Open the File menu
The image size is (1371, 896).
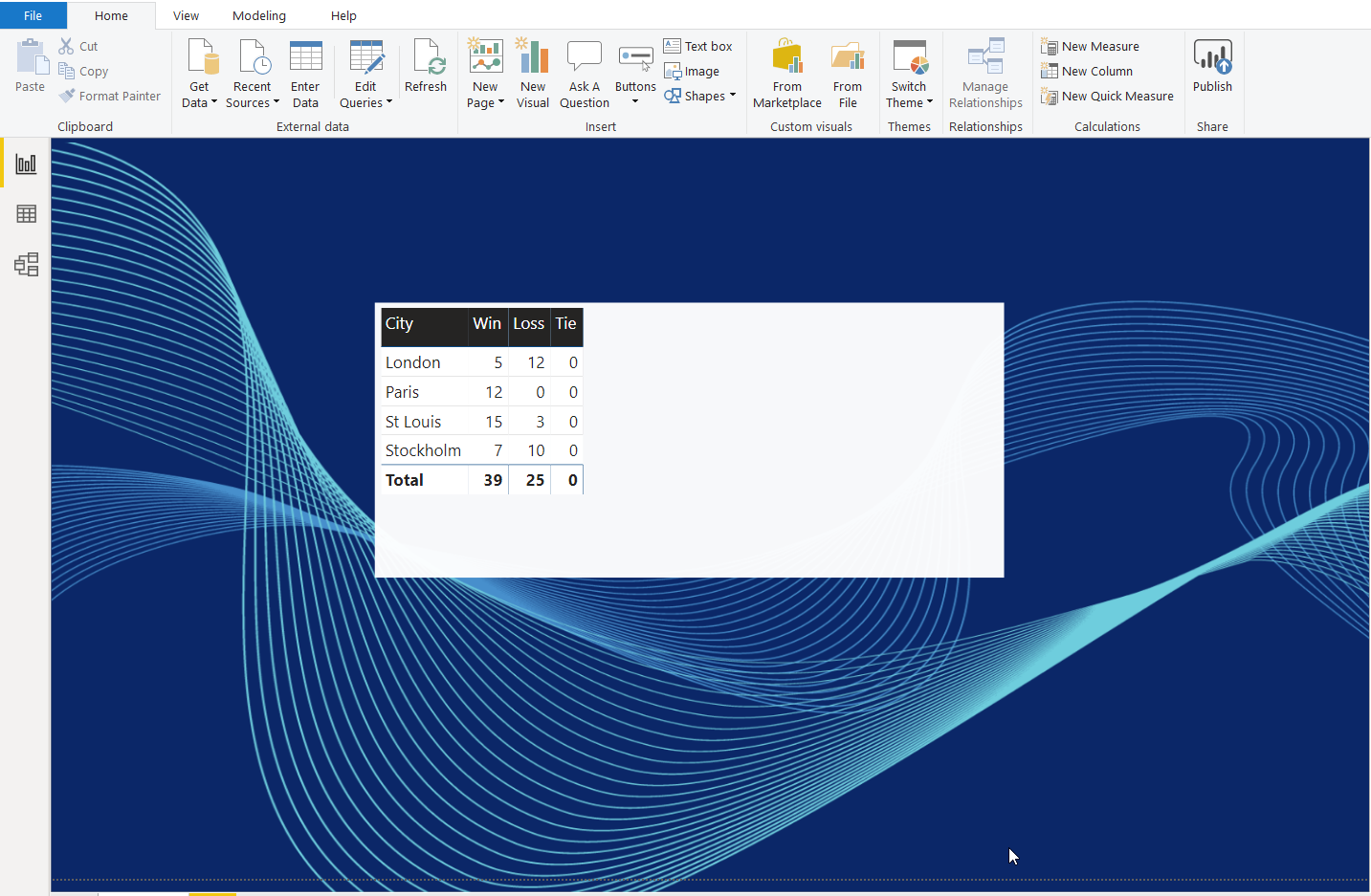[33, 15]
